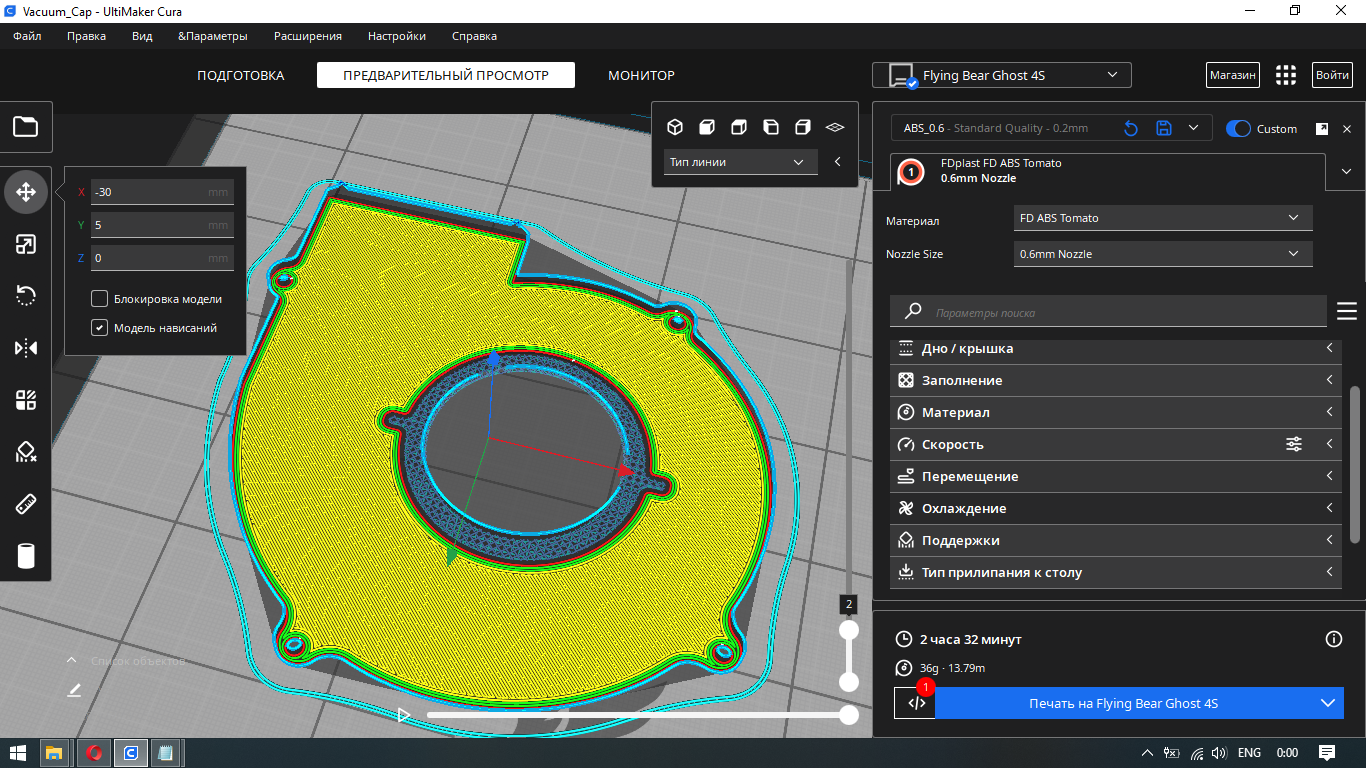Toggle the Custom settings switch
Screen dimensions: 1366x768
click(x=1238, y=129)
